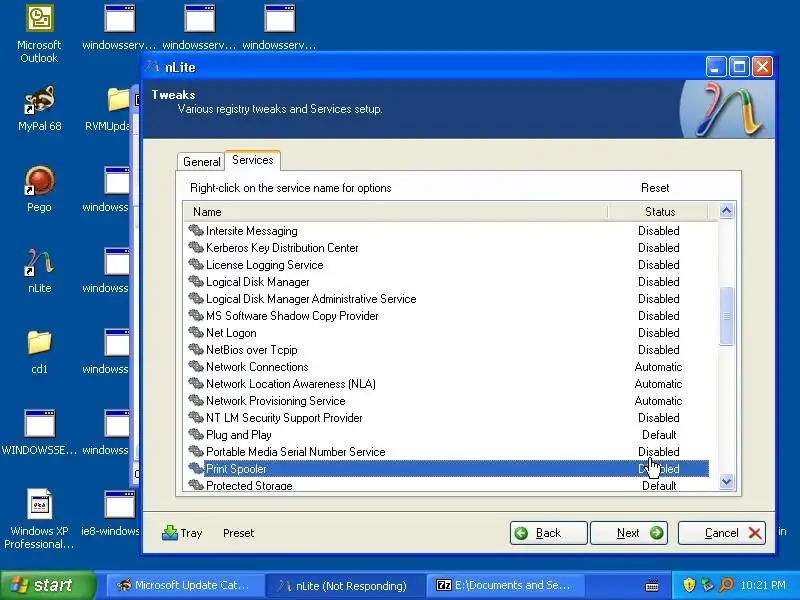This screenshot has height=600, width=800.
Task: Switch to nLite (Not Responding) taskbar item
Action: pyautogui.click(x=346, y=585)
